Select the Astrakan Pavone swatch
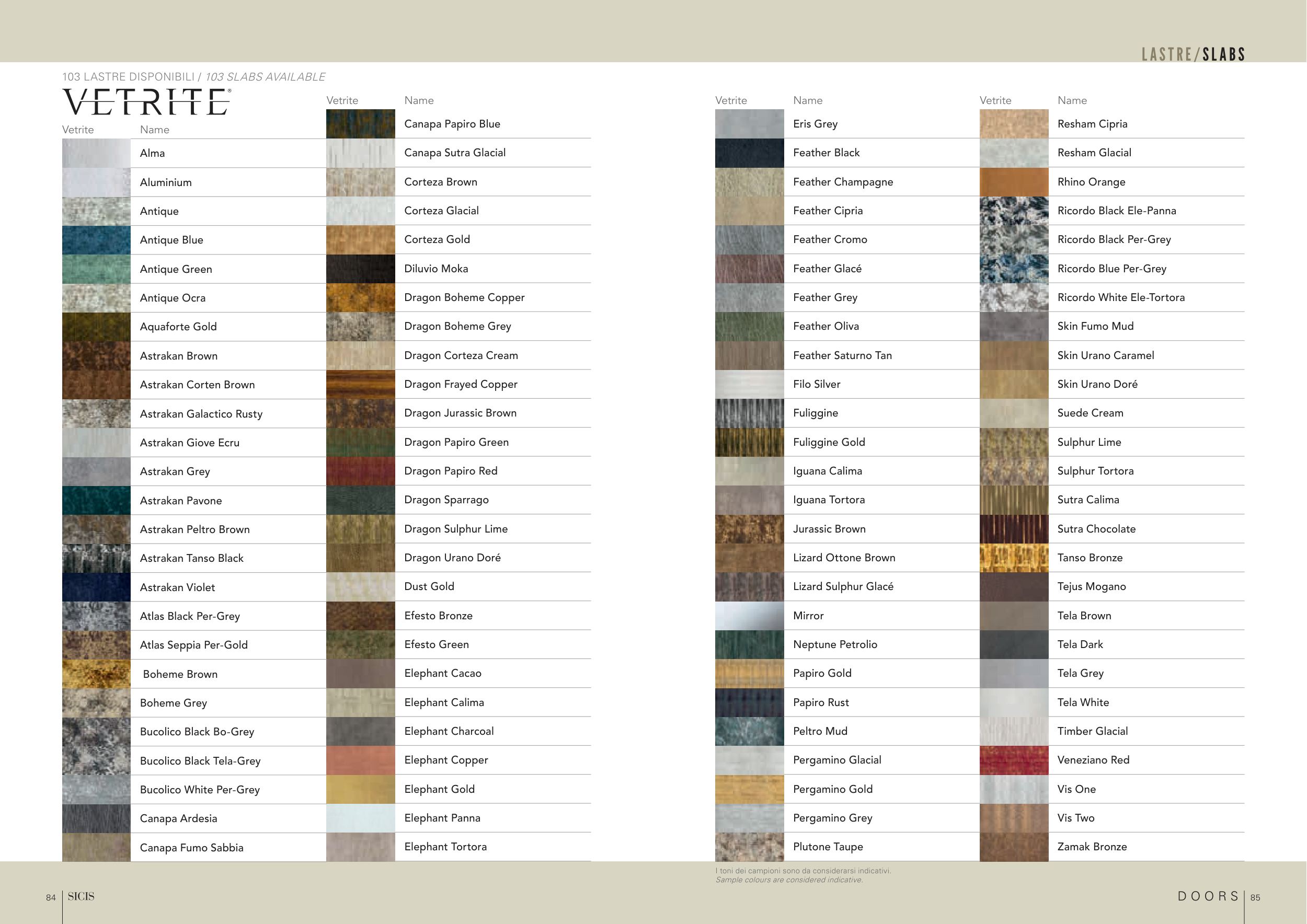Viewport: 1307px width, 924px height. 96,501
